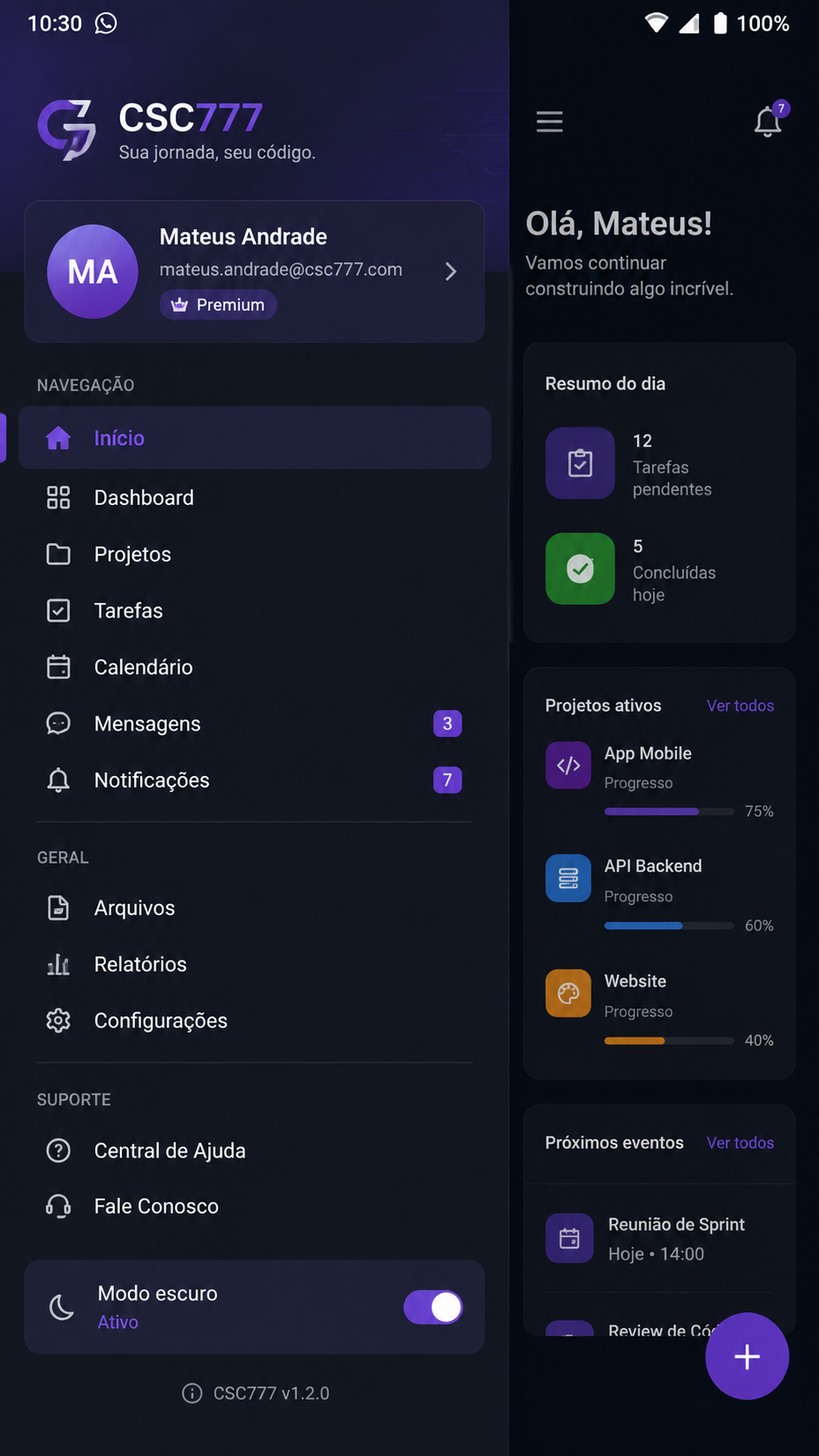819x1456 pixels.
Task: Open Configurações menu item
Action: coord(255,1021)
